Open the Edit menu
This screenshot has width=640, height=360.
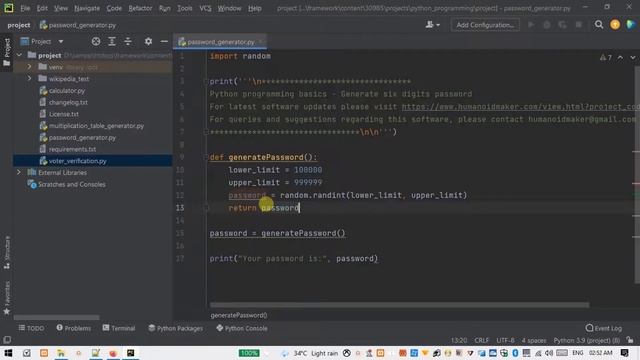(x=42, y=8)
